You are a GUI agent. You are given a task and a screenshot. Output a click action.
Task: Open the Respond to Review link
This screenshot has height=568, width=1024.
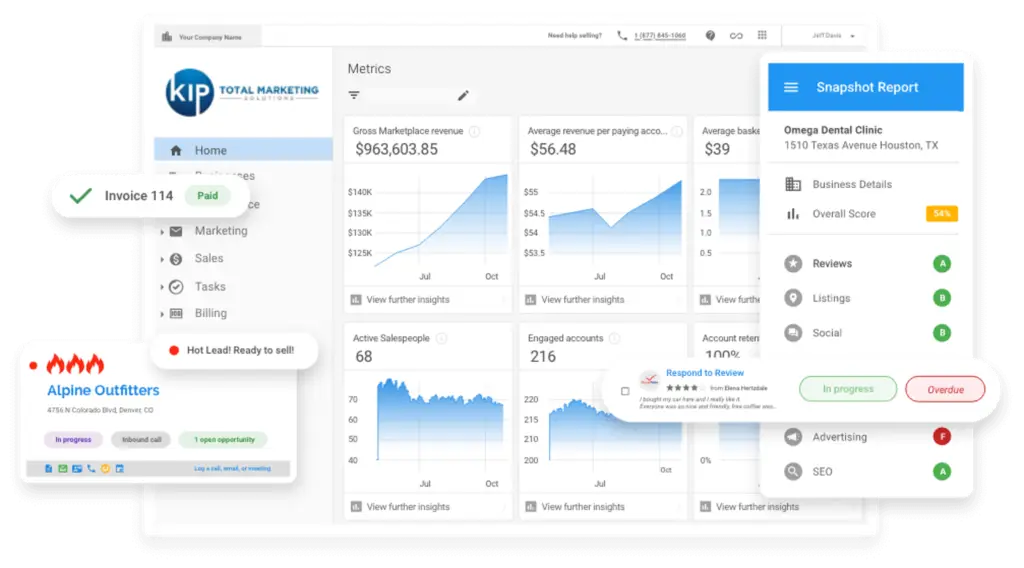point(704,373)
